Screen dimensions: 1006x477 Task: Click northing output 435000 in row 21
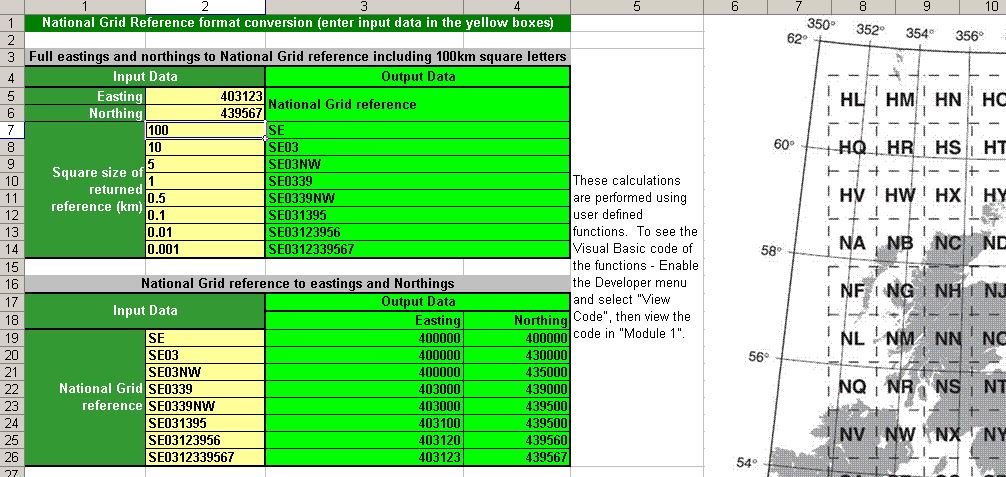516,372
